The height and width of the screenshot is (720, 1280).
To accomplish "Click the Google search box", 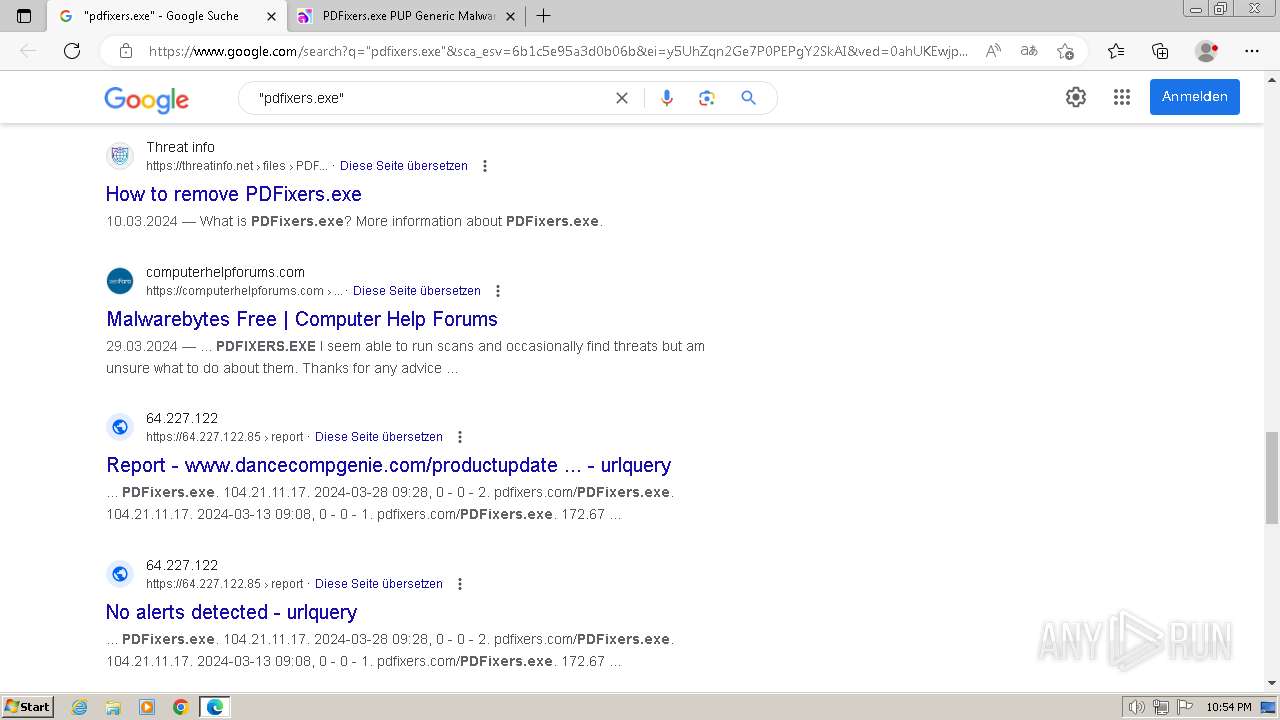I will point(430,98).
